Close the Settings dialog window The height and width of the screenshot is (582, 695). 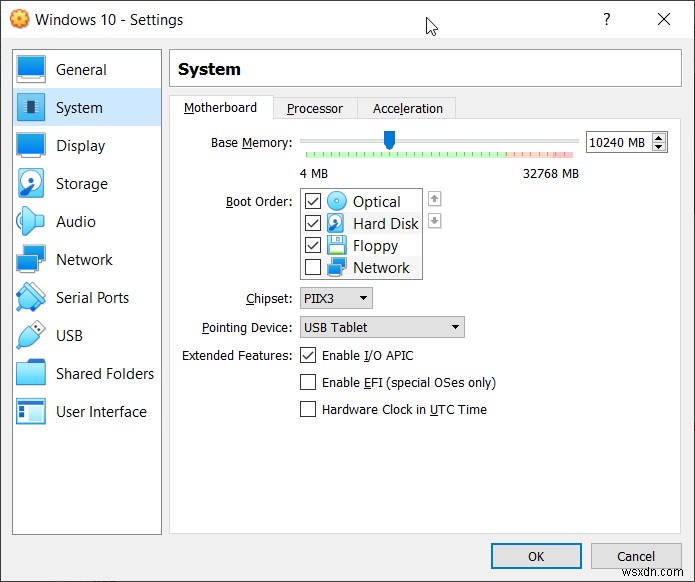click(x=664, y=19)
